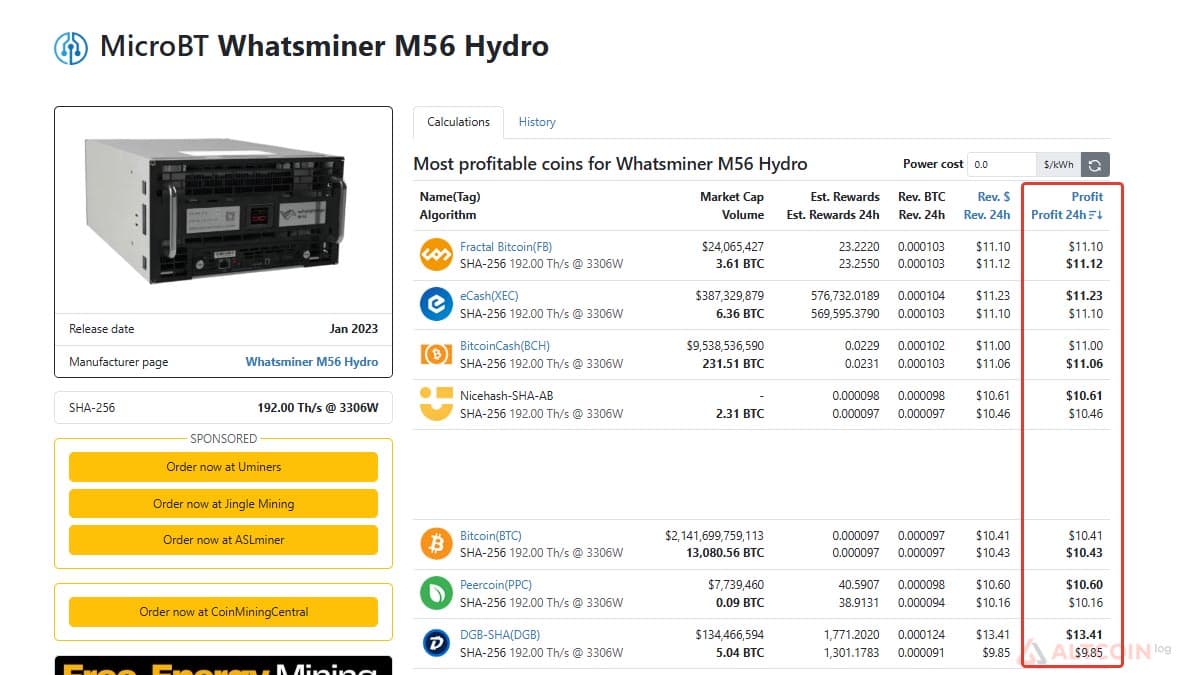The image size is (1182, 675).
Task: Sort by the Rev. 24h column header
Action: click(x=987, y=215)
